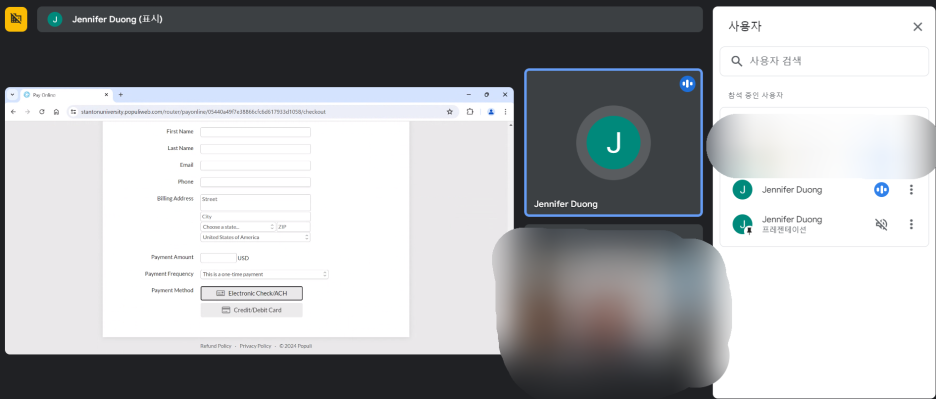Click site info icon in address bar
This screenshot has width=936, height=399.
[73, 112]
